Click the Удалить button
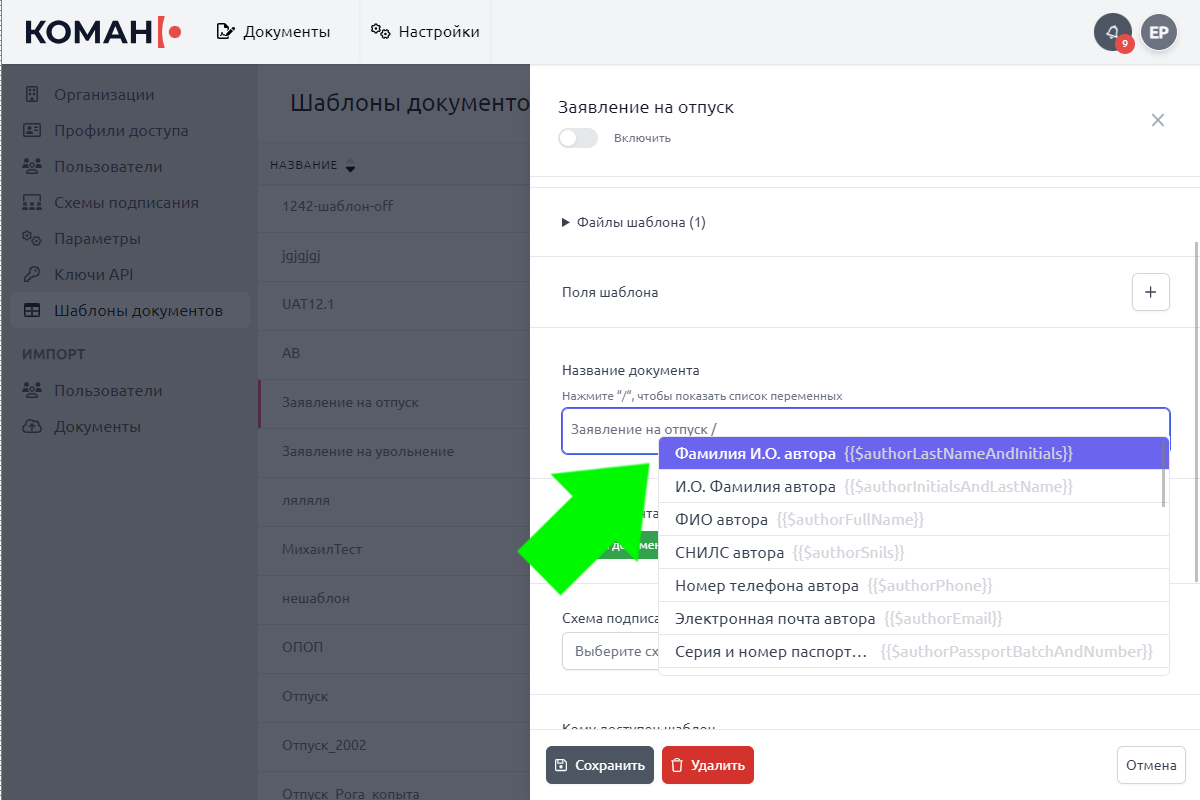The image size is (1200, 800). pyautogui.click(x=708, y=765)
